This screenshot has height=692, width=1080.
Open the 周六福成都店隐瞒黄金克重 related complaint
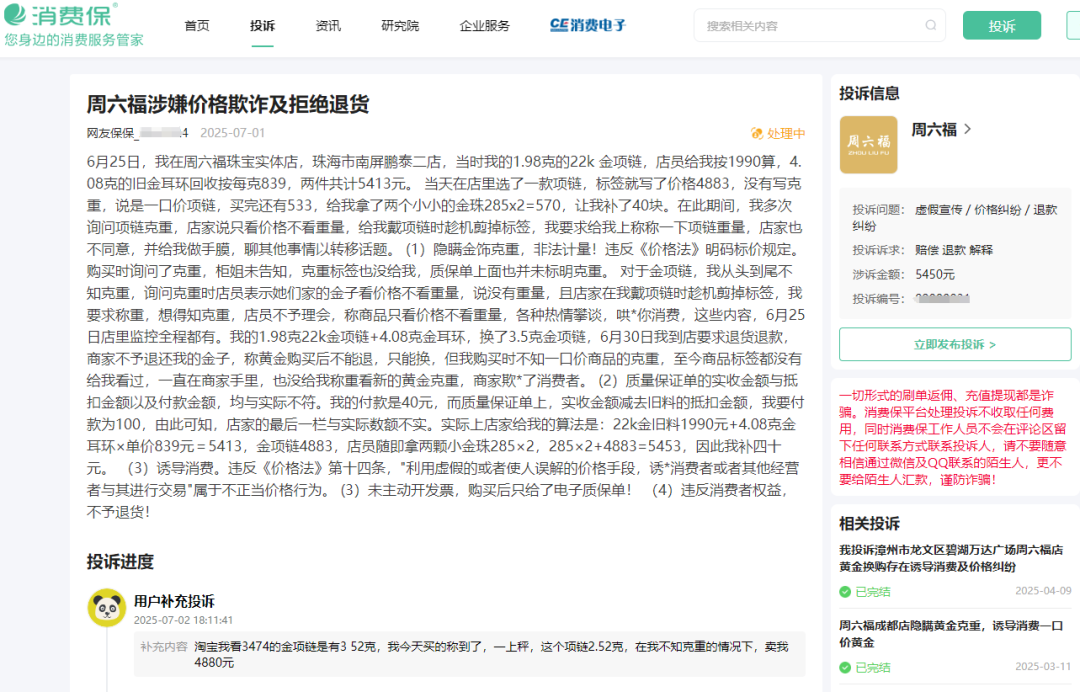(x=951, y=634)
